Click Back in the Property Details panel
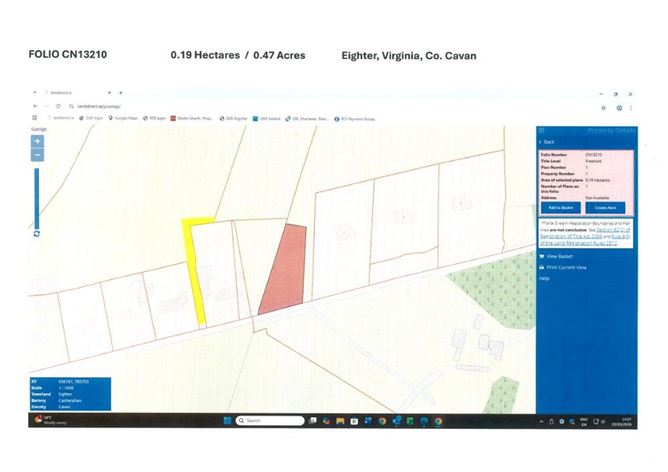Screen dimensions: 668x472 [x=547, y=142]
